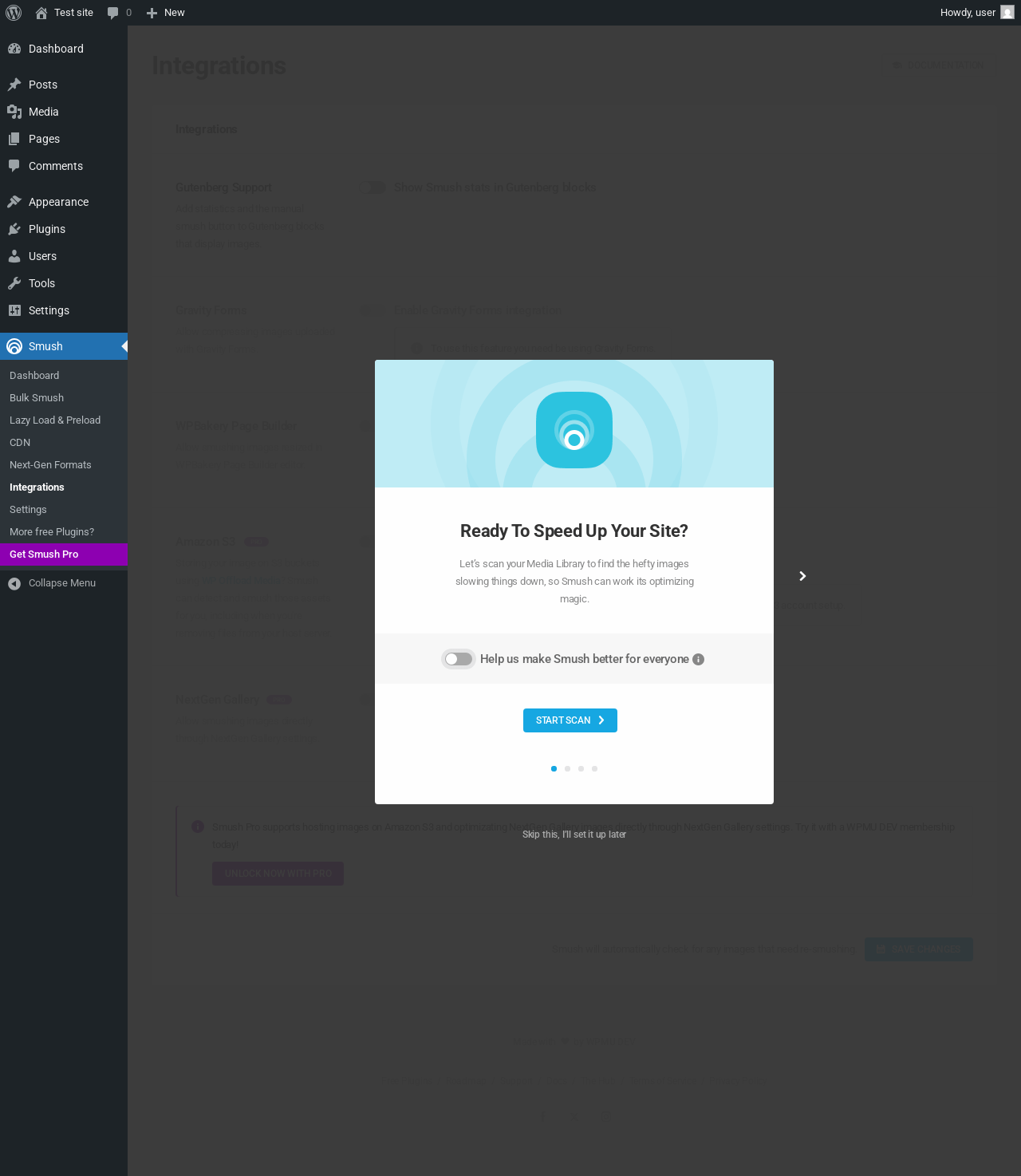Open Next-Gen Formats submenu item
The image size is (1021, 1176).
tap(64, 465)
